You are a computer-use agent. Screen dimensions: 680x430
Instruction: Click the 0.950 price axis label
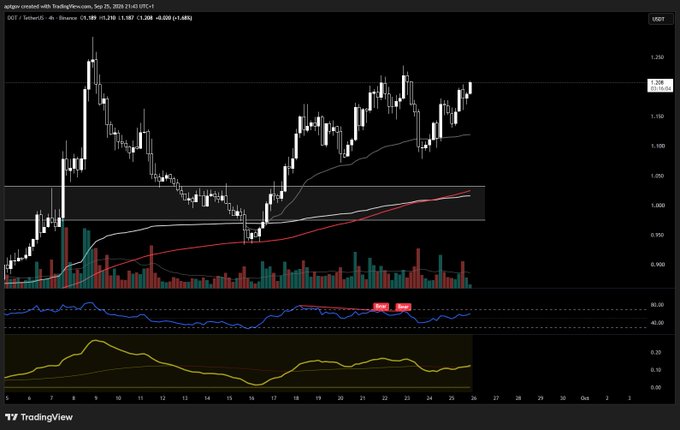coord(657,235)
